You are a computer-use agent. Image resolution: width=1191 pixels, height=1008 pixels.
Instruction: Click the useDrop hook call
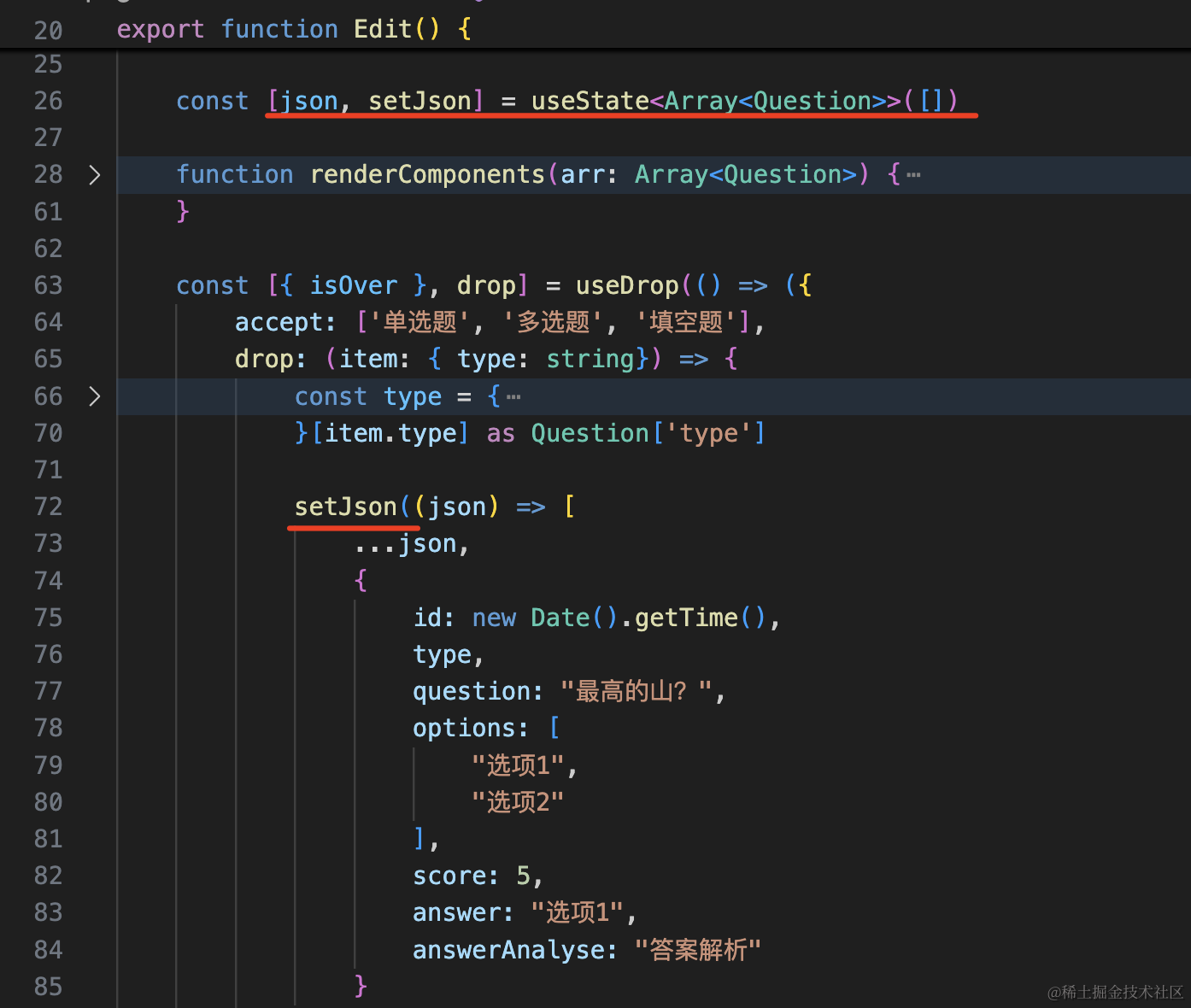click(x=626, y=285)
